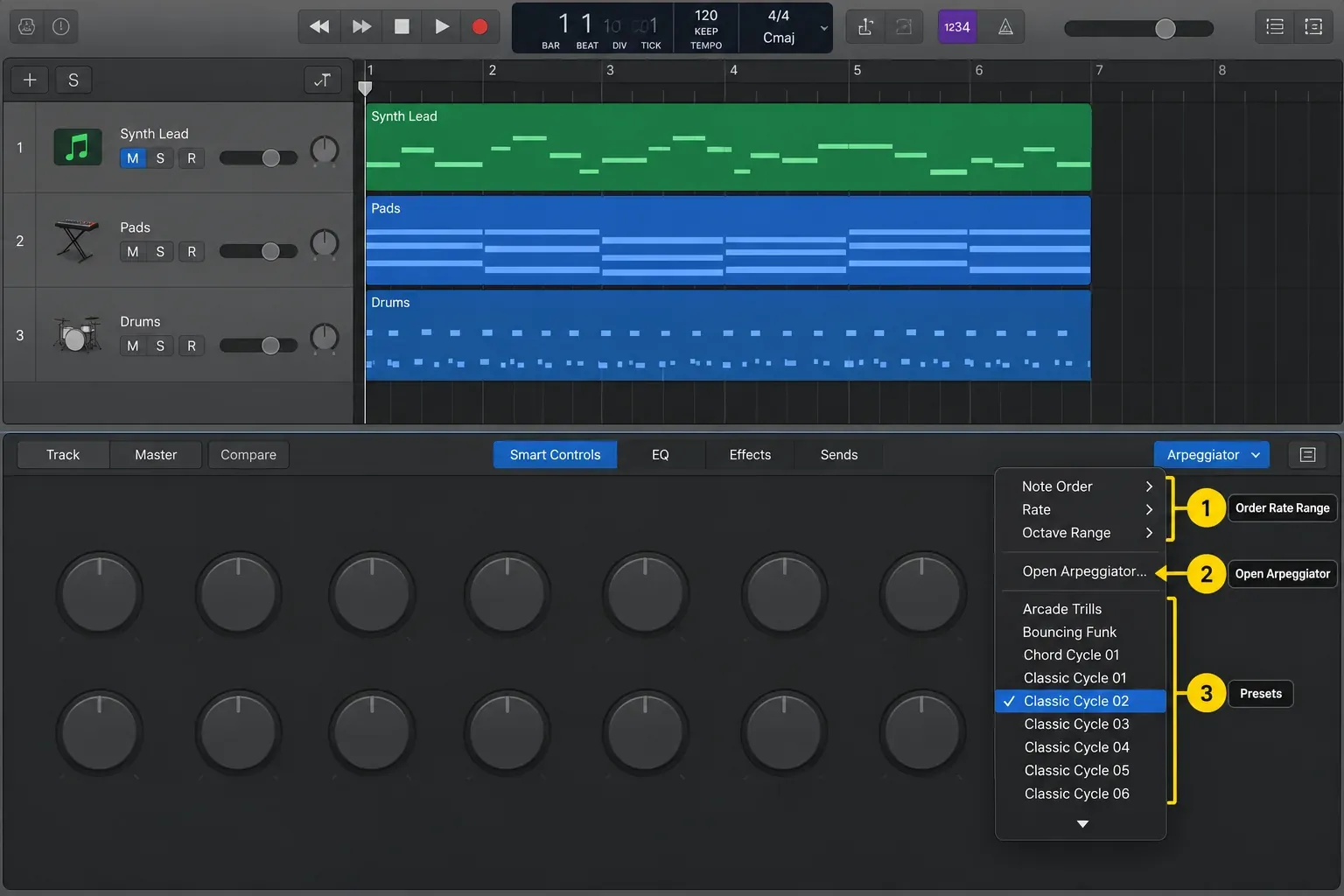Select the Arcade Trills preset
Viewport: 1344px width, 896px height.
tap(1081, 609)
